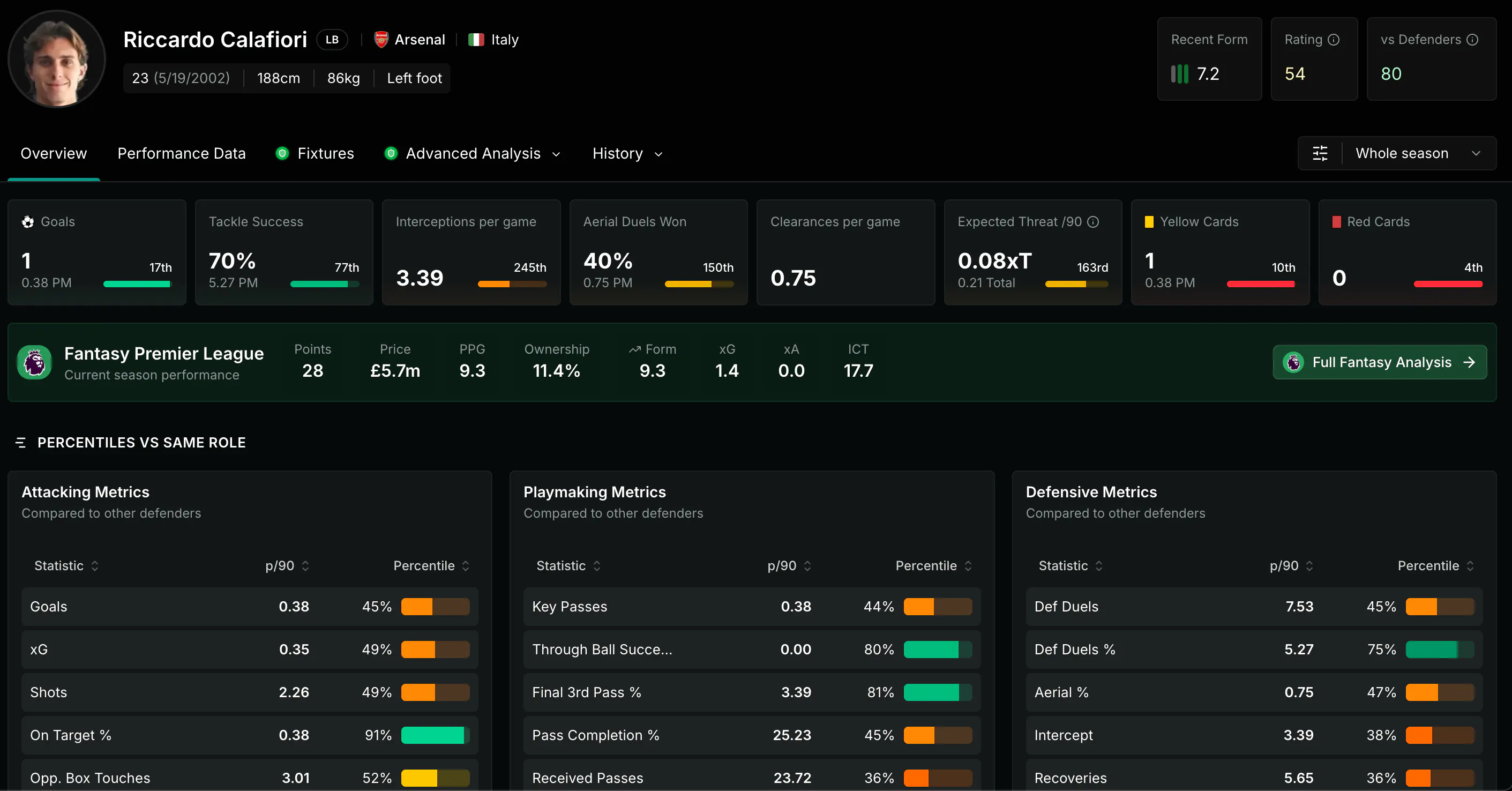Click the Interceptions per game card
Image resolution: width=1512 pixels, height=791 pixels.
471,252
